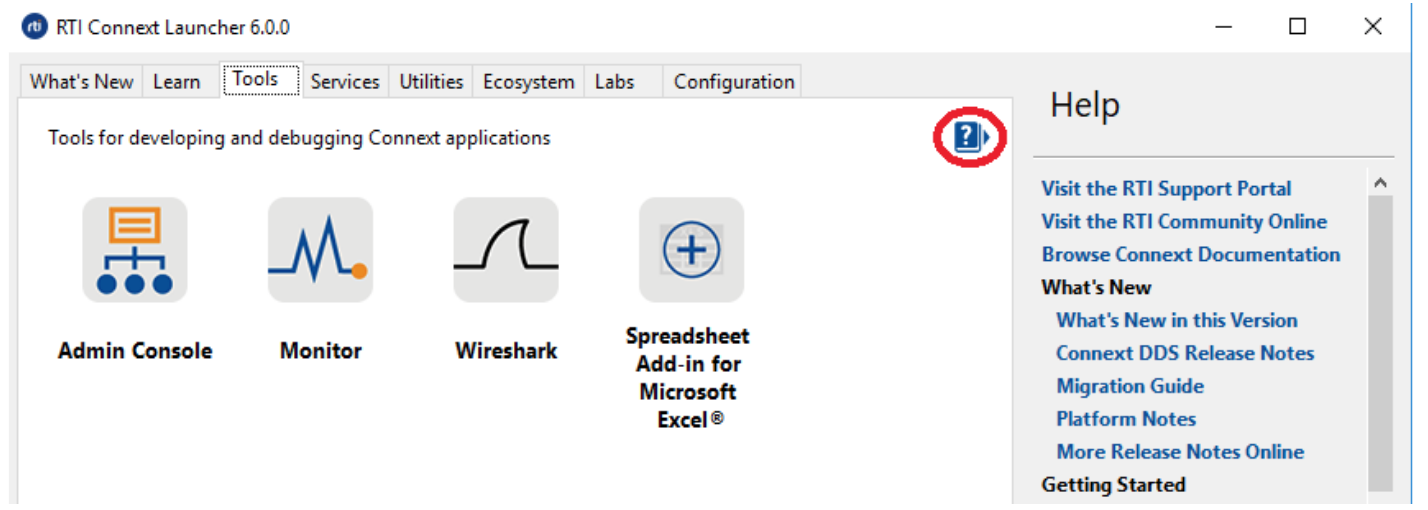The height and width of the screenshot is (510, 1428).
Task: Open Connext DDS Release Notes
Action: pos(1185,354)
